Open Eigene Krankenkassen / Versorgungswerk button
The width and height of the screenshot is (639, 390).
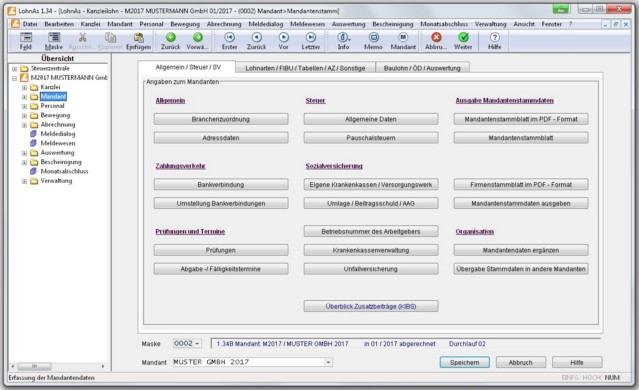(371, 185)
